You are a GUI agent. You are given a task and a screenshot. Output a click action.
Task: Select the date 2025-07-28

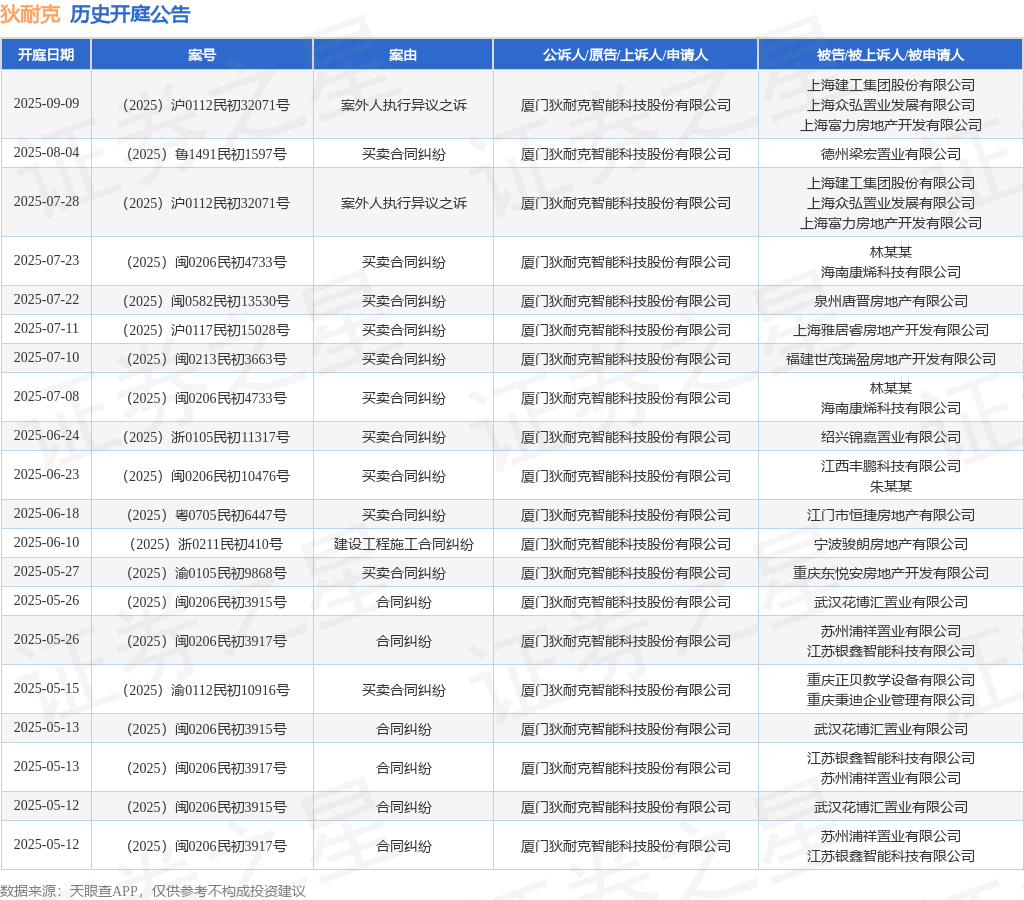click(46, 201)
